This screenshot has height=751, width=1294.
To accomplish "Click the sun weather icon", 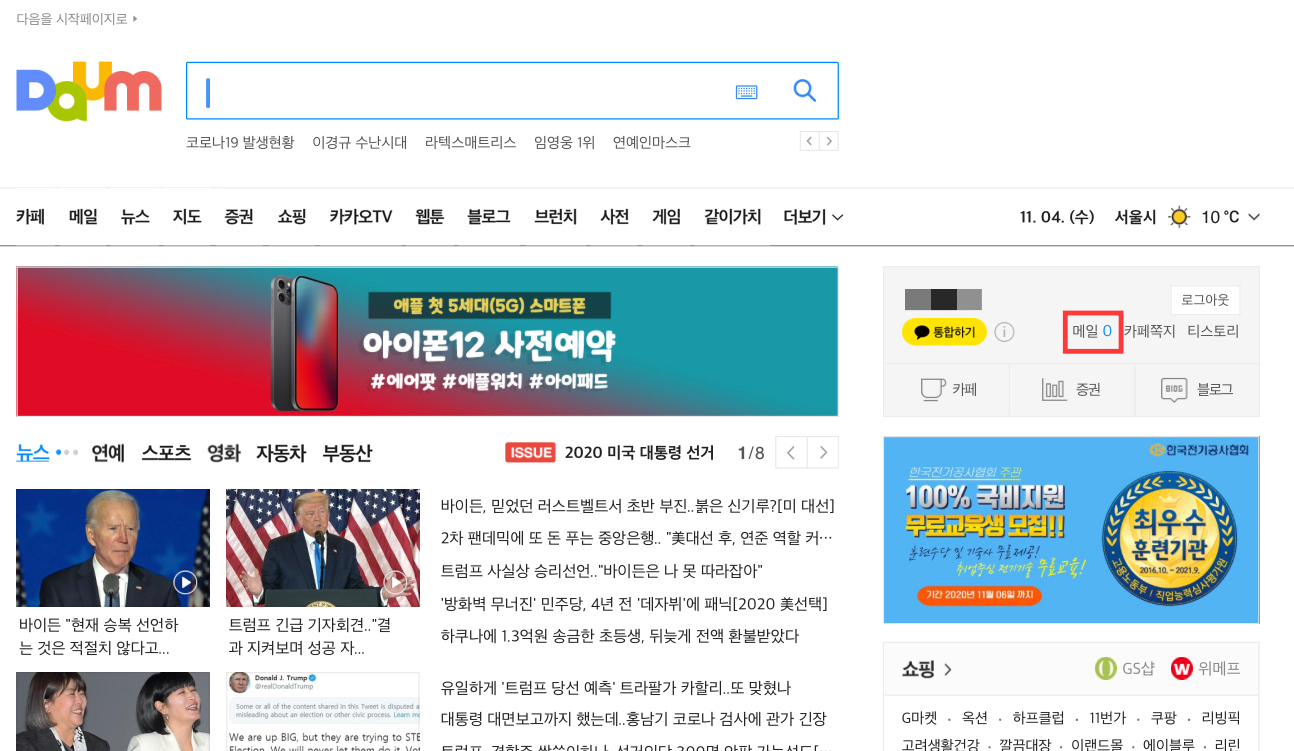I will (1180, 217).
